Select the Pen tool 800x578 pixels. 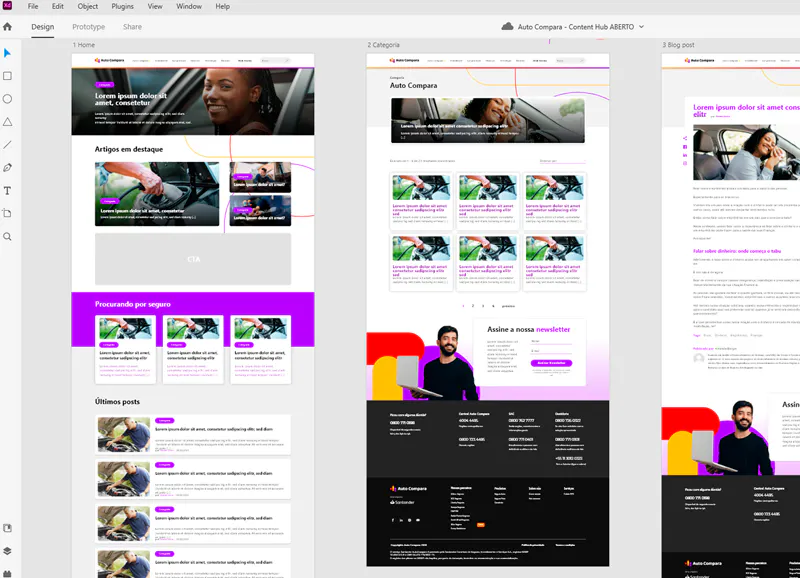pyautogui.click(x=7, y=168)
